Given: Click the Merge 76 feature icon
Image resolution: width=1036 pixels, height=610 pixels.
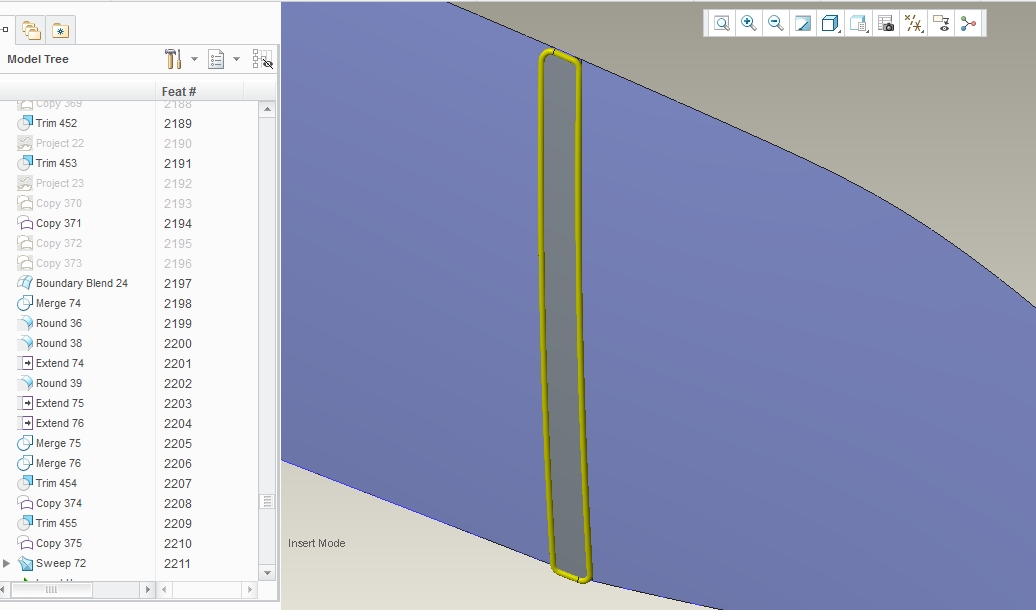Looking at the screenshot, I should pyautogui.click(x=25, y=463).
